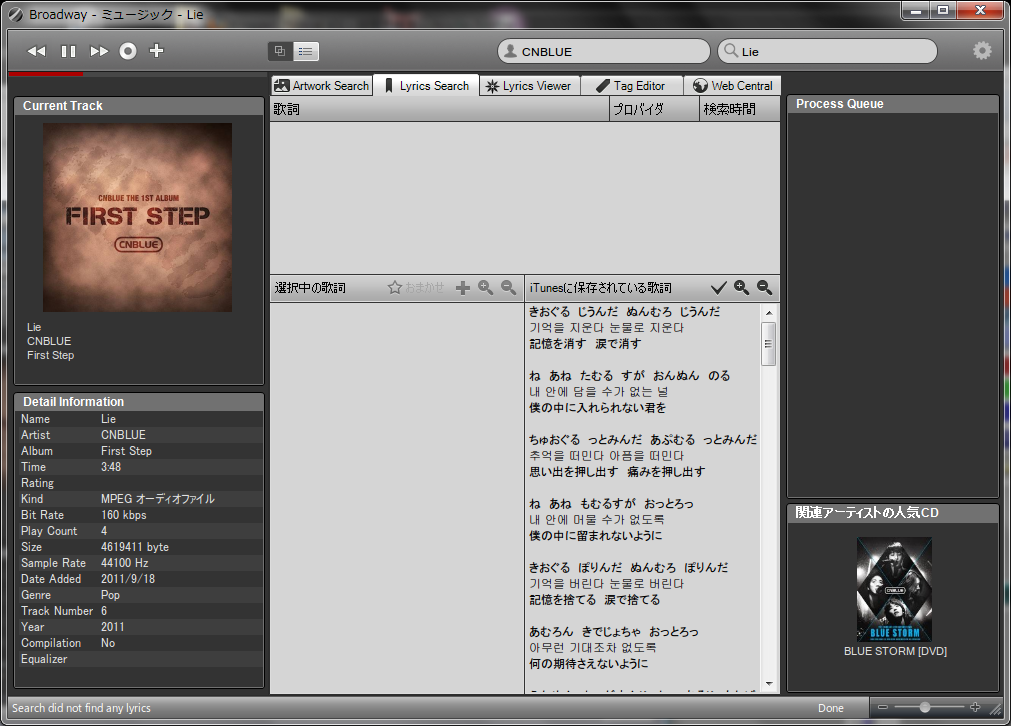Click the Equalizer row in details

[139, 659]
